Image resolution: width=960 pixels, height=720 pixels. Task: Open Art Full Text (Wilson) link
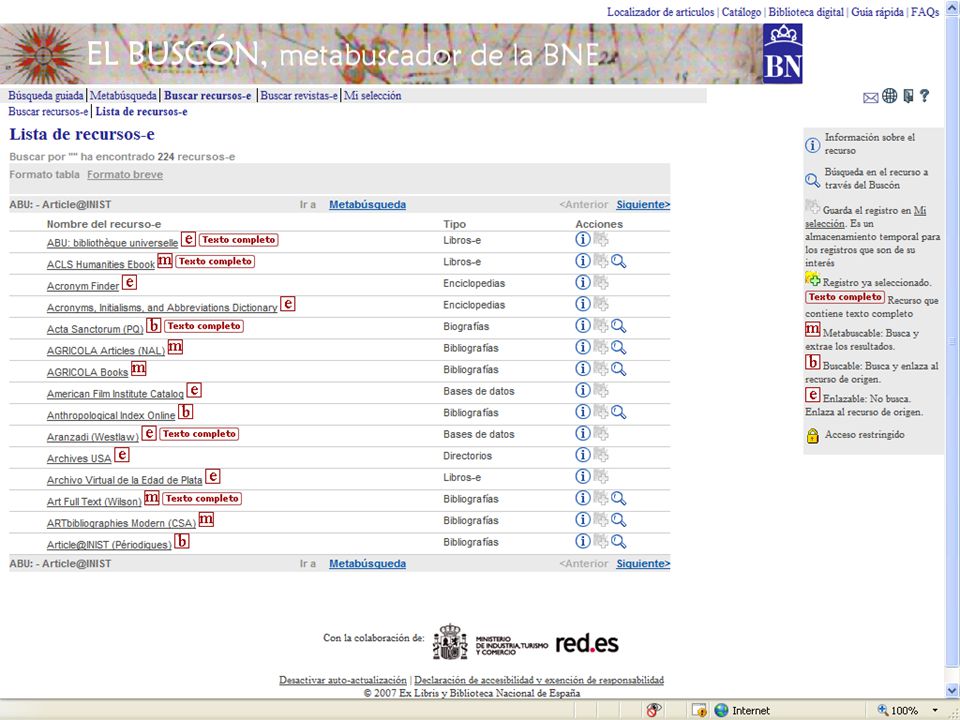[x=94, y=501]
